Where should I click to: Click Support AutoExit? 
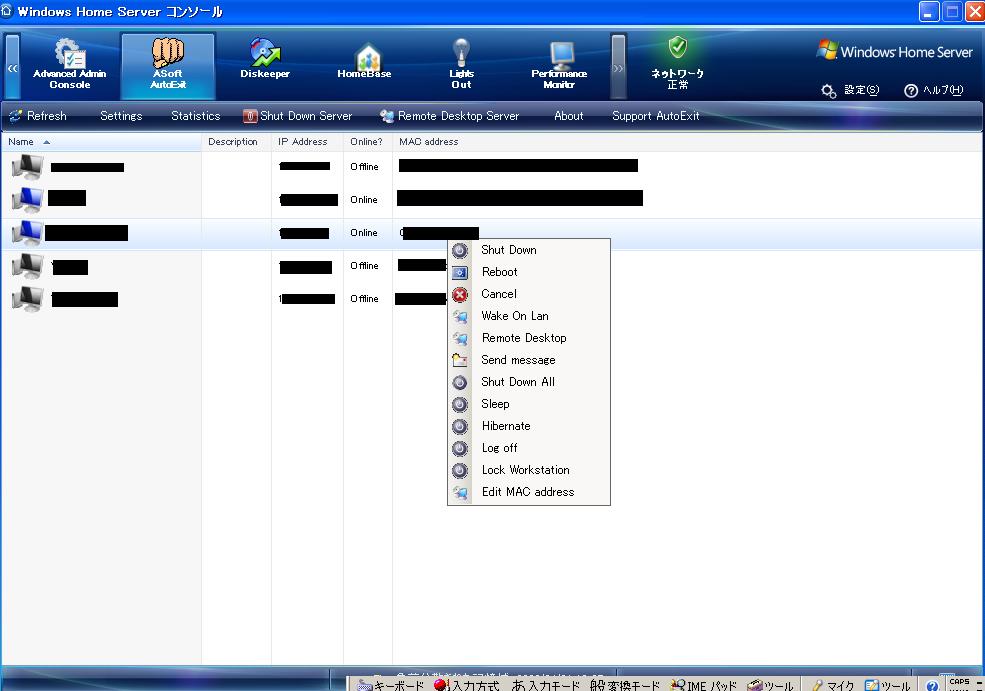(656, 116)
